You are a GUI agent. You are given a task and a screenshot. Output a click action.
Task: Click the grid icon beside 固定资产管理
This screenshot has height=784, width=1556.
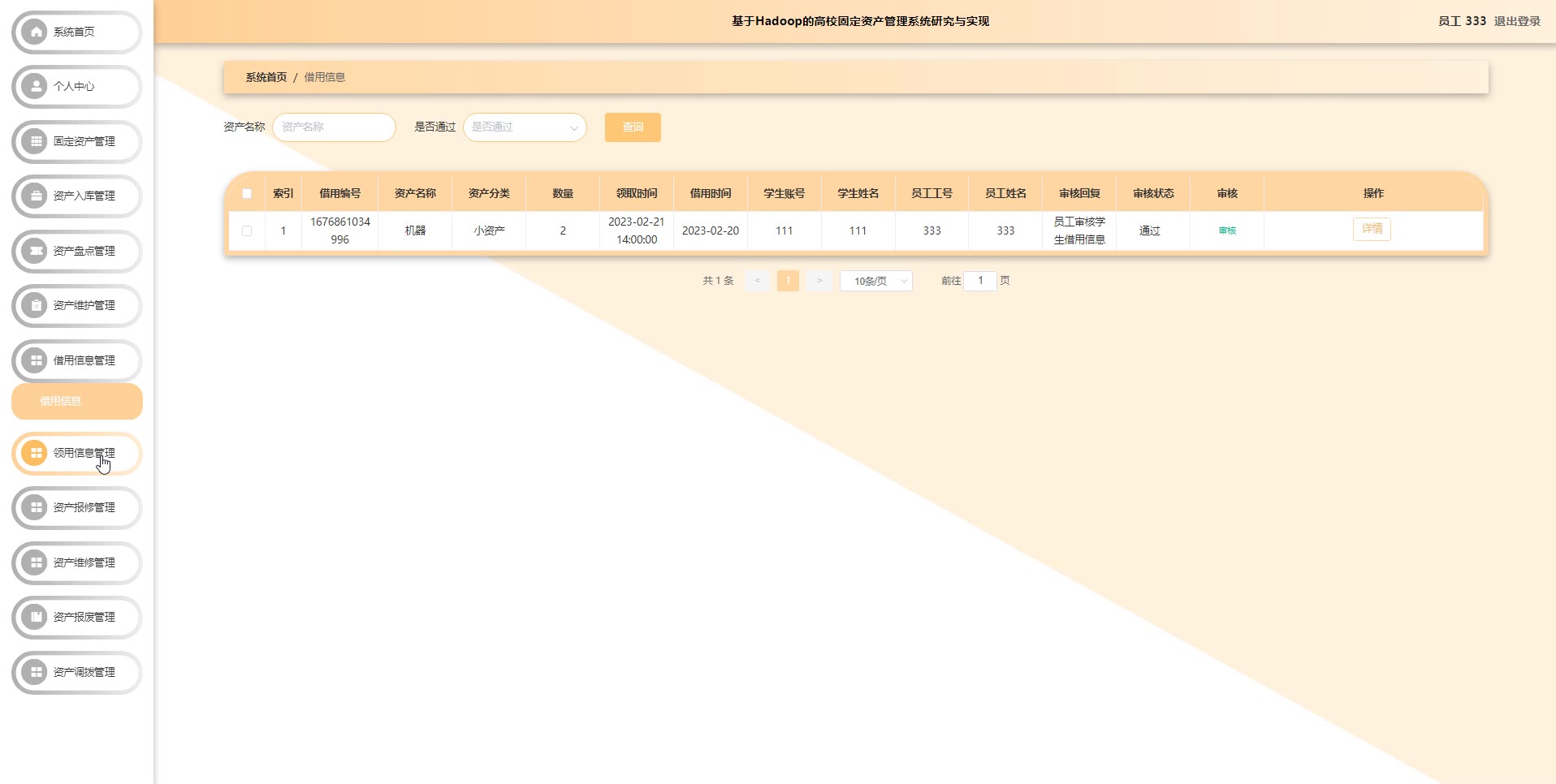(x=36, y=141)
